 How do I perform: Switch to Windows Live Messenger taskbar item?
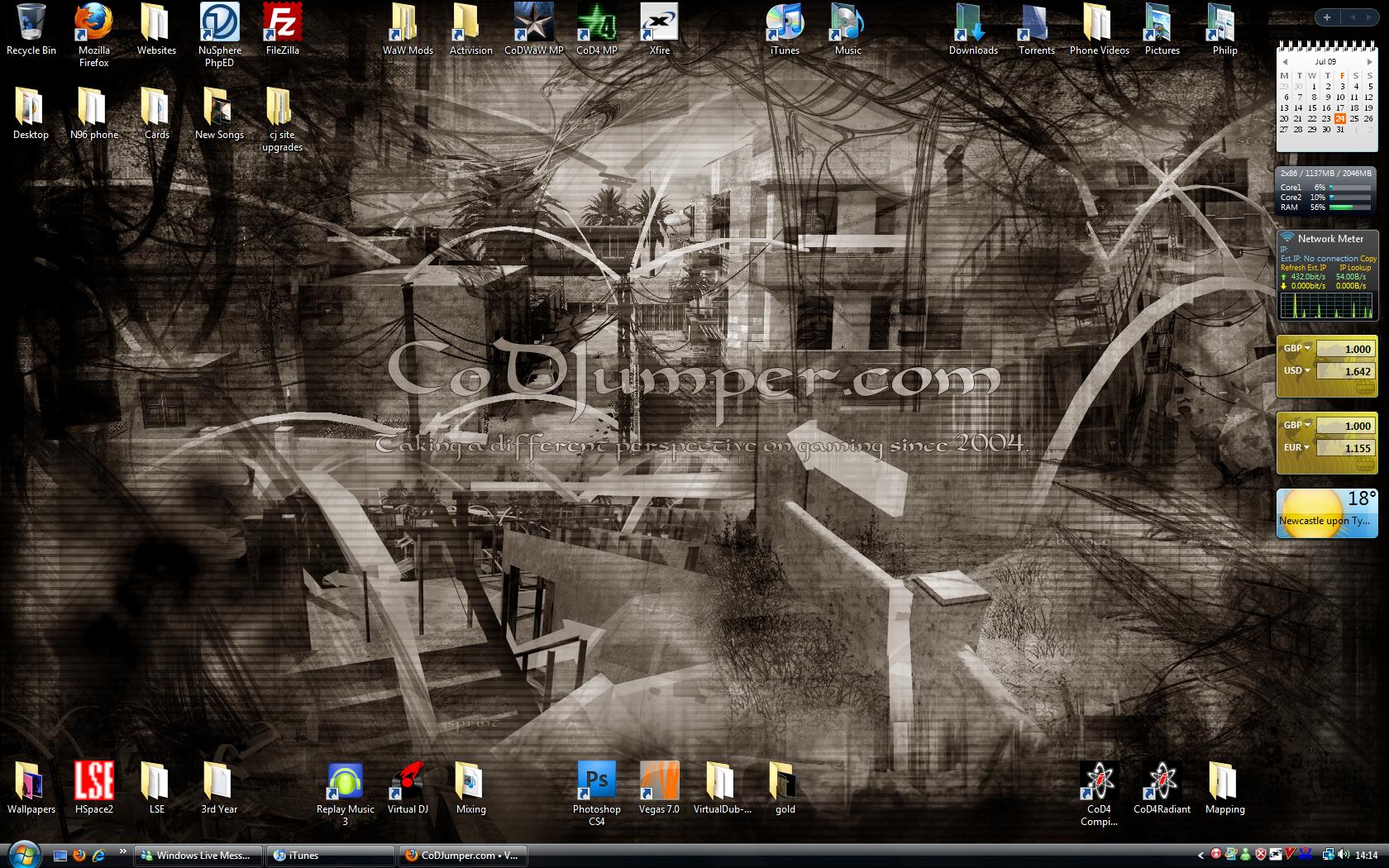tap(198, 856)
